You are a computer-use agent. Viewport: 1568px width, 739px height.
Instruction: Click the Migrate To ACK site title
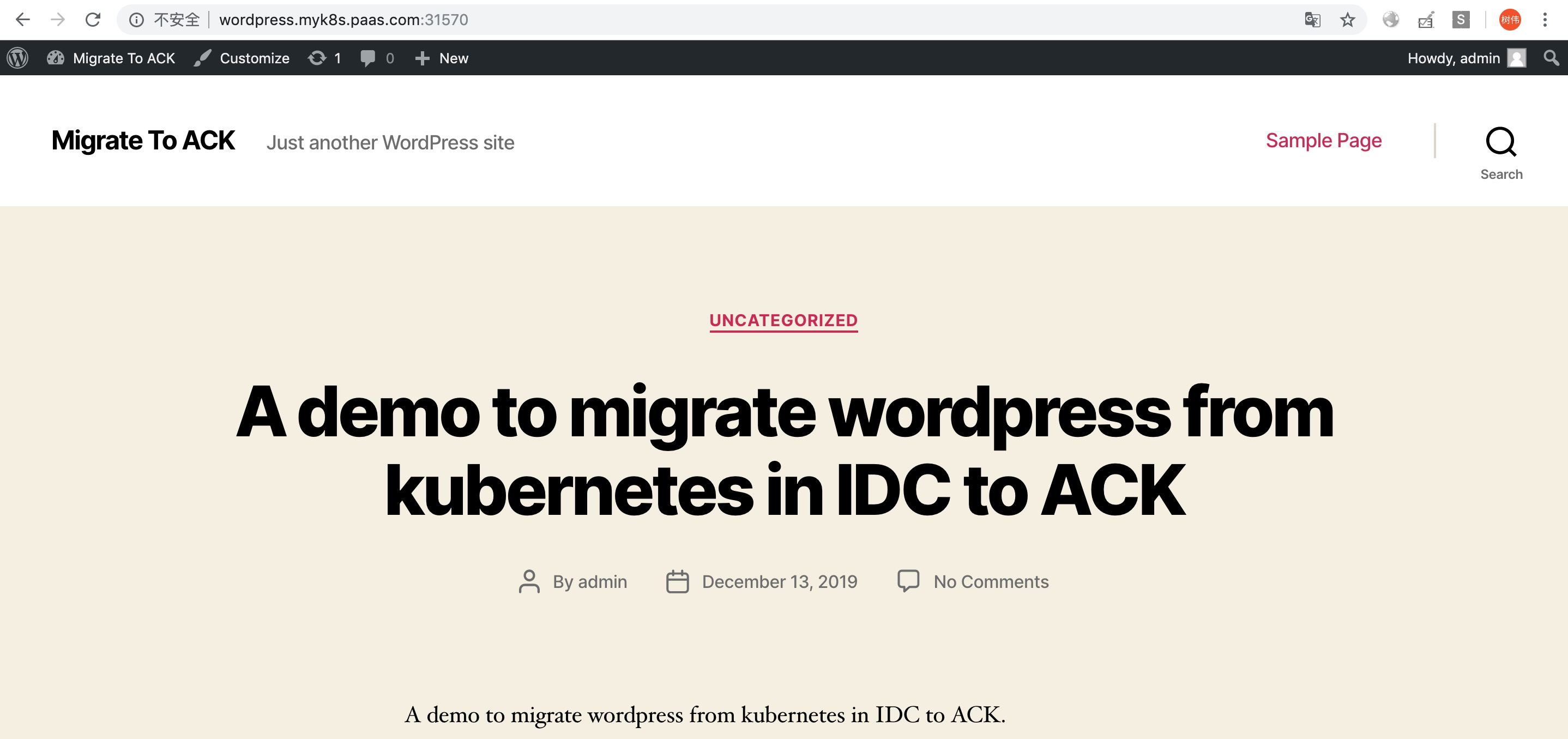click(x=143, y=141)
